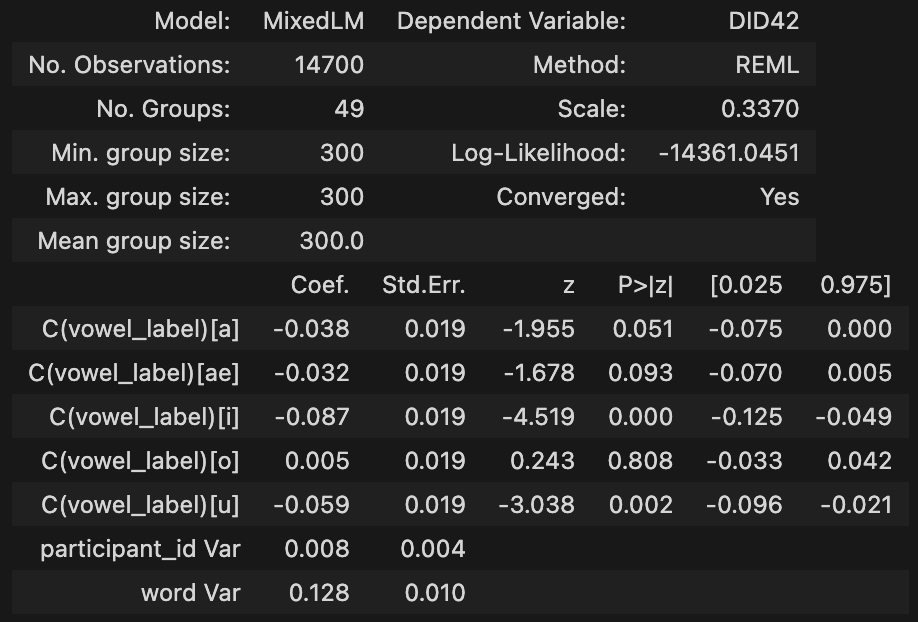The image size is (918, 622).
Task: Select the Scale value 0.3370
Action: click(760, 109)
